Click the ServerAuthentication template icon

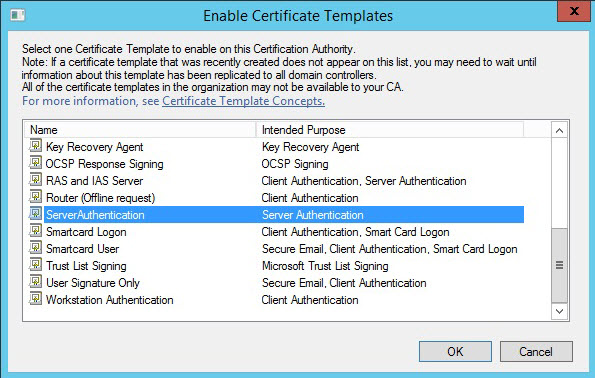(x=36, y=214)
